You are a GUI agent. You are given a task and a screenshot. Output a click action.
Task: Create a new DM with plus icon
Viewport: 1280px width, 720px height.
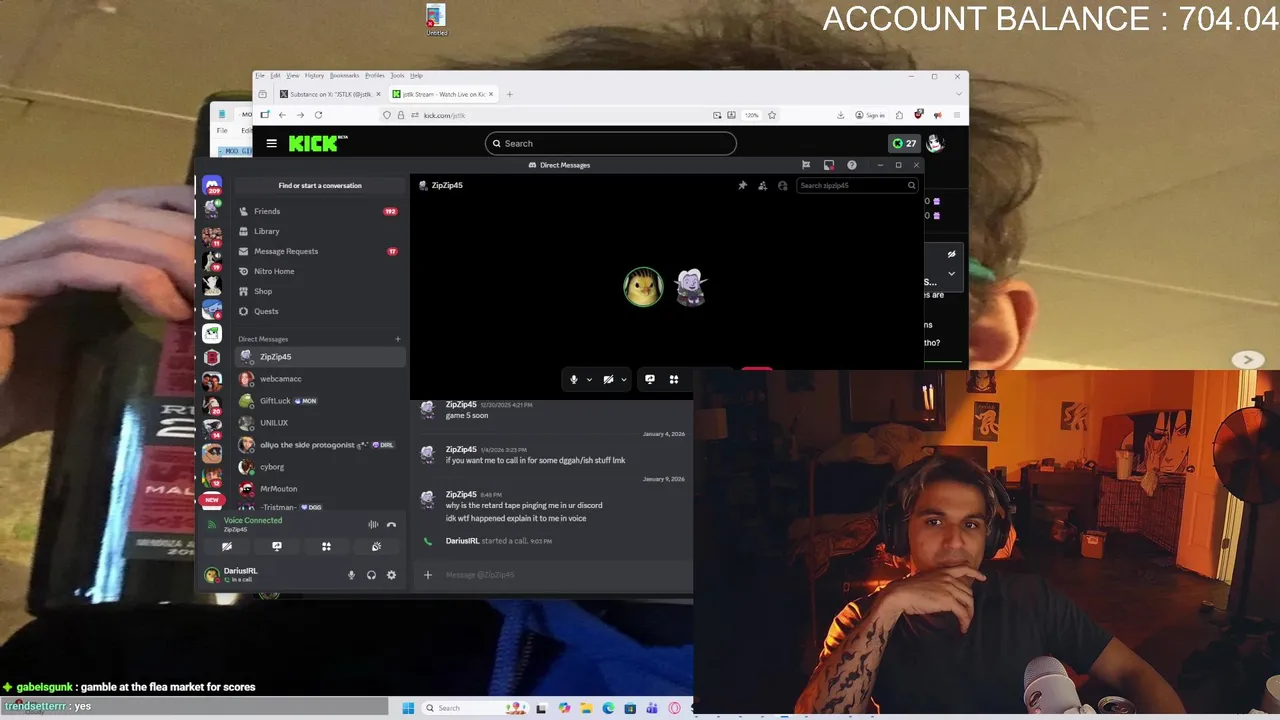tap(397, 339)
